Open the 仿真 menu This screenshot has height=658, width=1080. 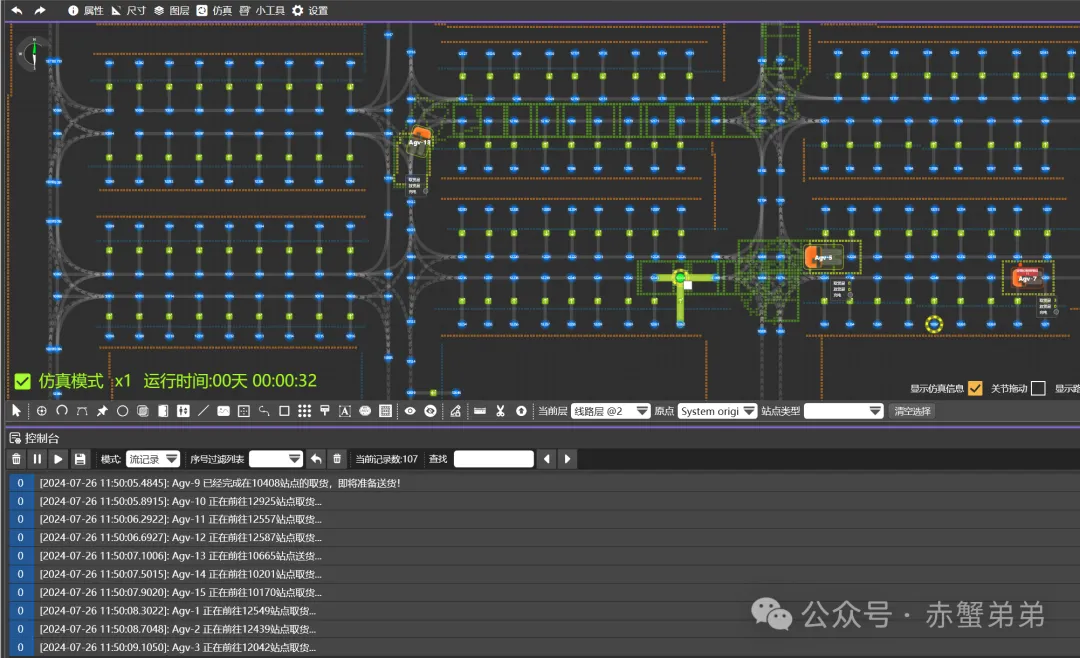[215, 10]
